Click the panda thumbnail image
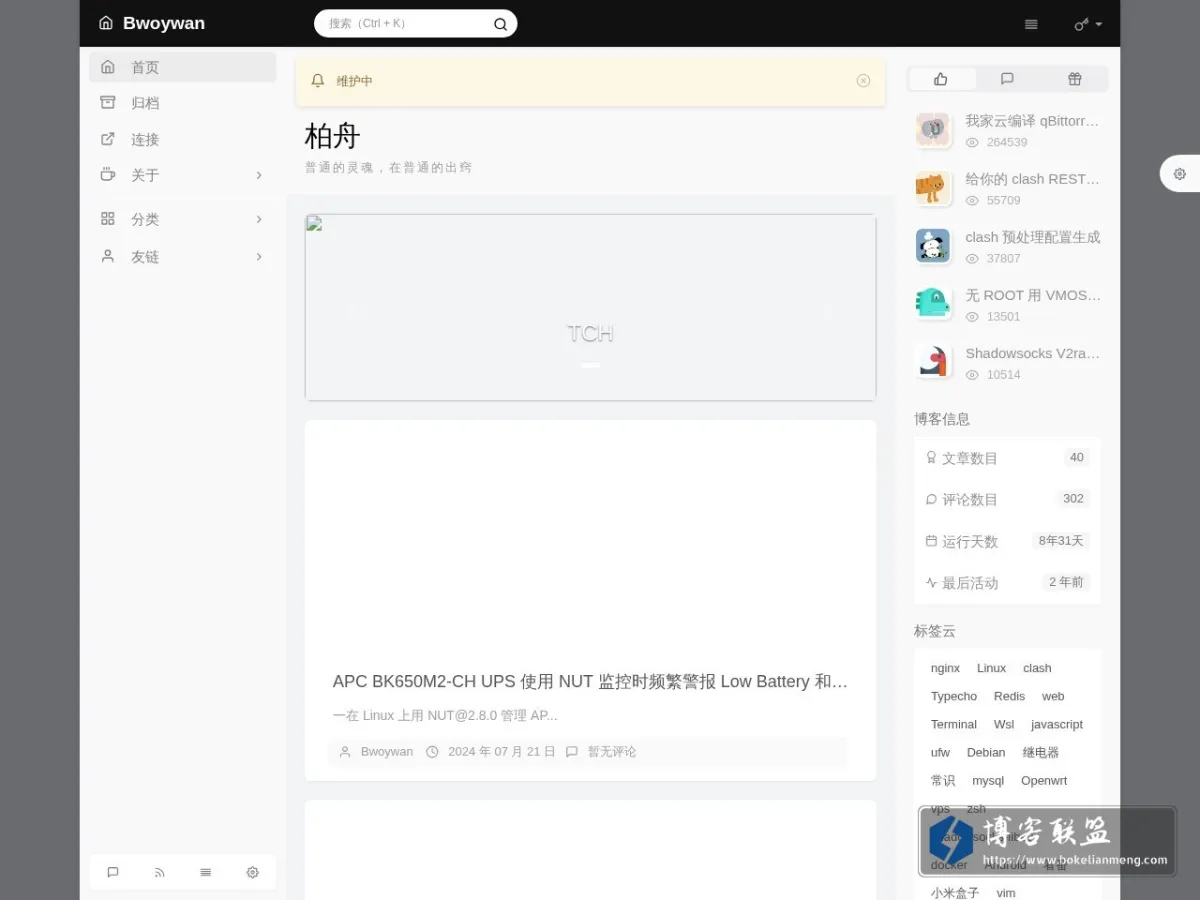This screenshot has height=900, width=1200. coord(933,246)
